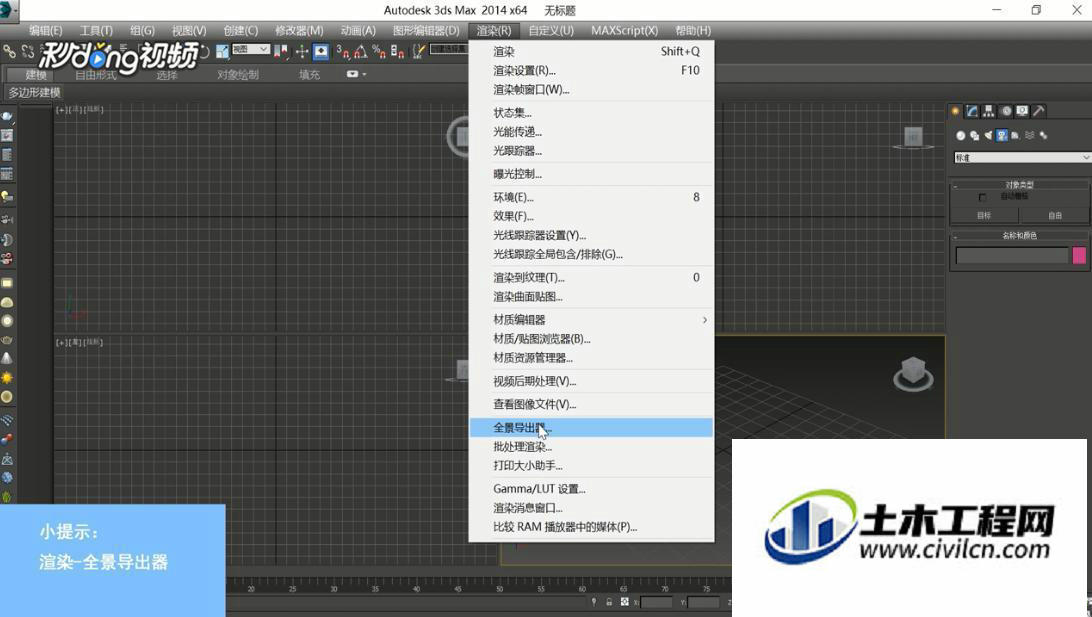This screenshot has height=617, width=1092.
Task: Click the X coordinate field in status bar
Action: click(x=657, y=602)
